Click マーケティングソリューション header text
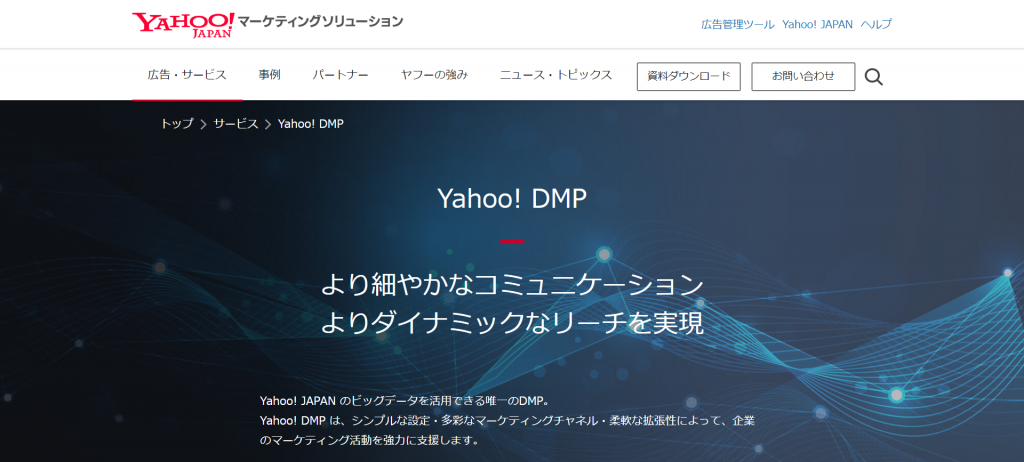This screenshot has height=462, width=1024. click(321, 22)
